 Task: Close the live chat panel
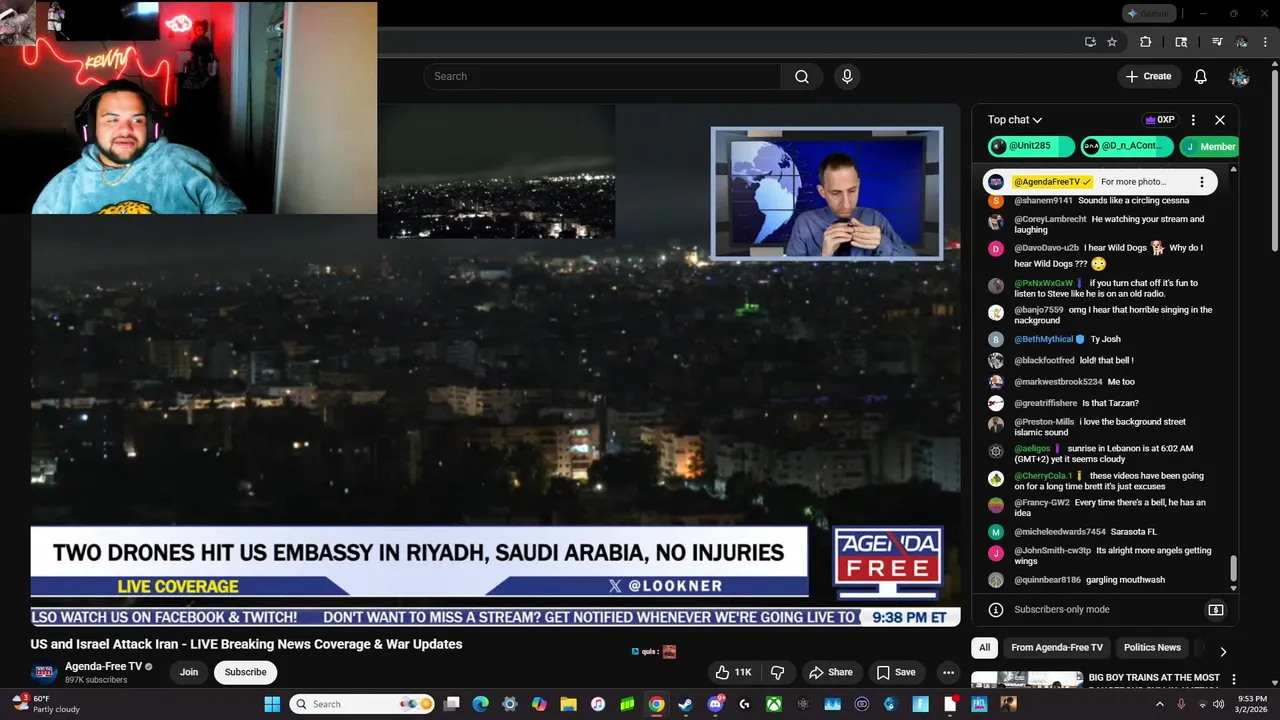point(1220,120)
